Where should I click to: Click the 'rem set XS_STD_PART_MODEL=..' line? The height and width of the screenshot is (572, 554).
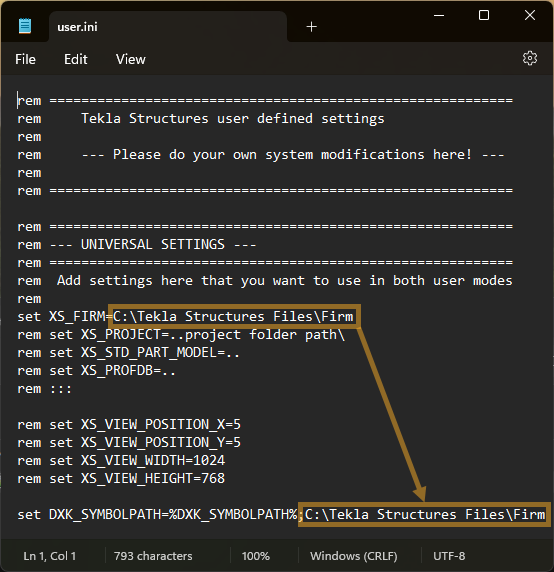coord(128,353)
